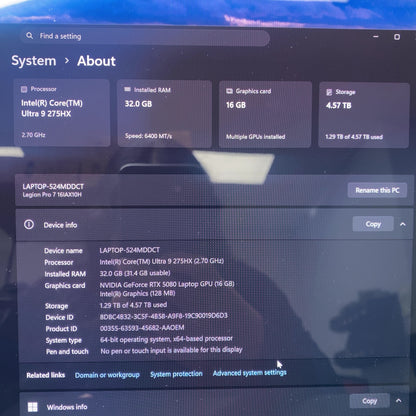Copy the Windows info details

(370, 401)
